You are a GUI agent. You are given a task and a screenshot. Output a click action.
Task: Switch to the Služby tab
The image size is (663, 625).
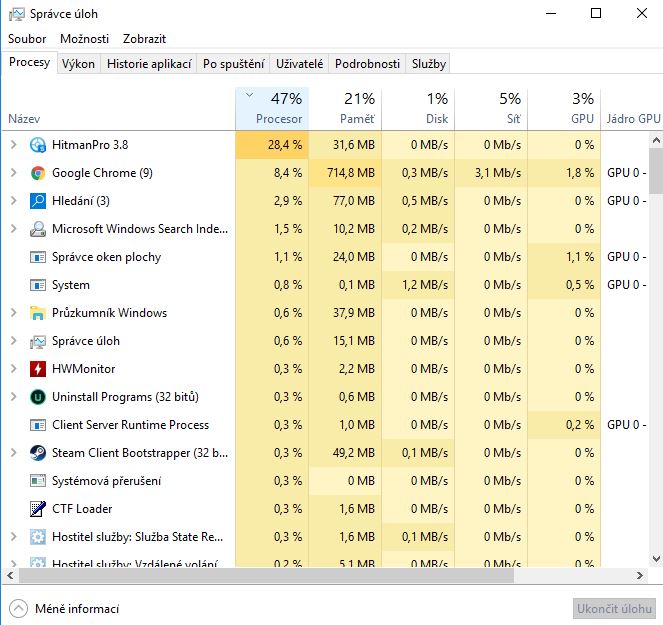(429, 64)
